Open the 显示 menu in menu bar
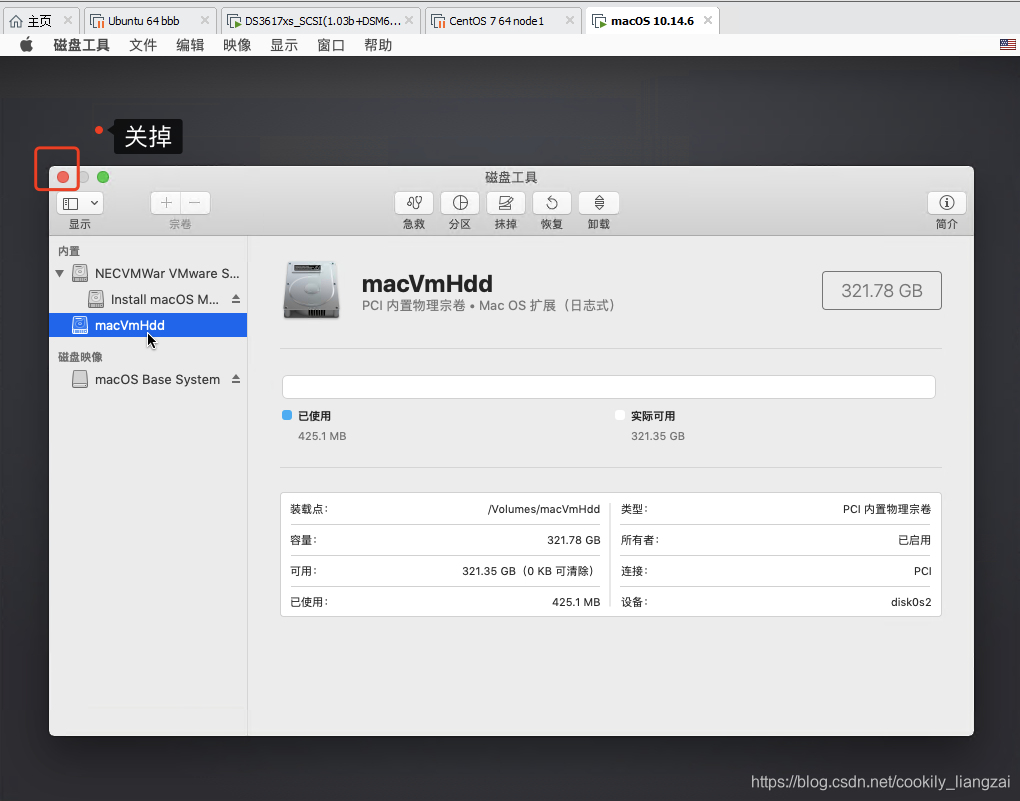 click(284, 45)
